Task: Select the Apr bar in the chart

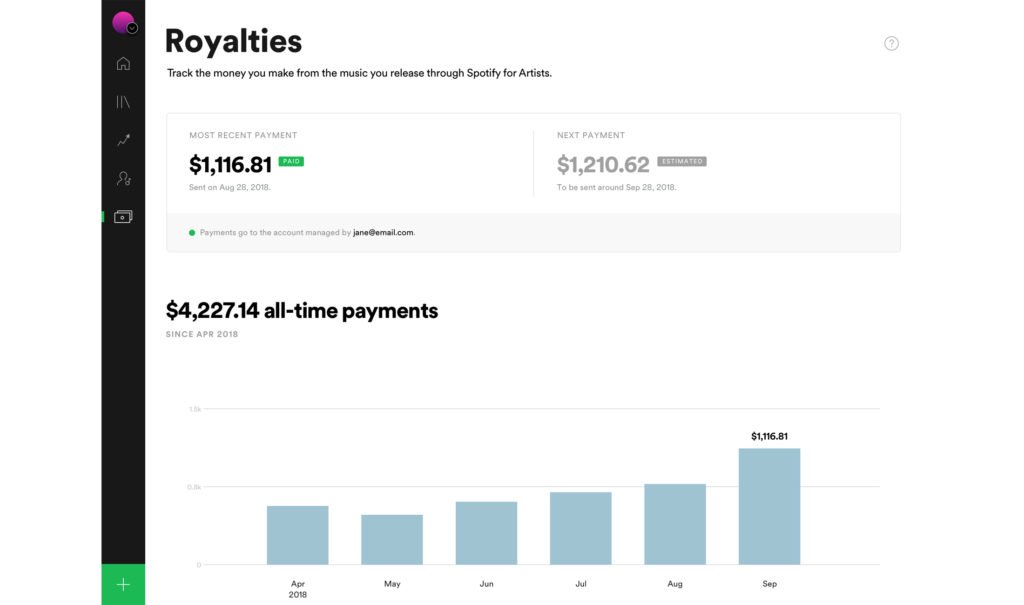Action: pos(298,535)
